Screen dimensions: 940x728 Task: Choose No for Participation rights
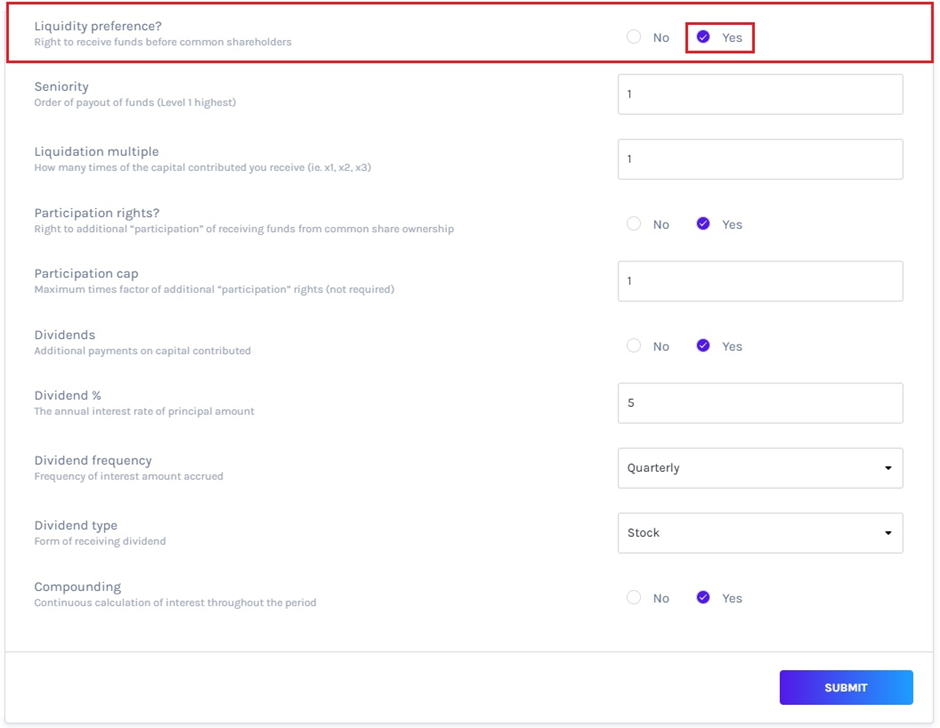[634, 224]
